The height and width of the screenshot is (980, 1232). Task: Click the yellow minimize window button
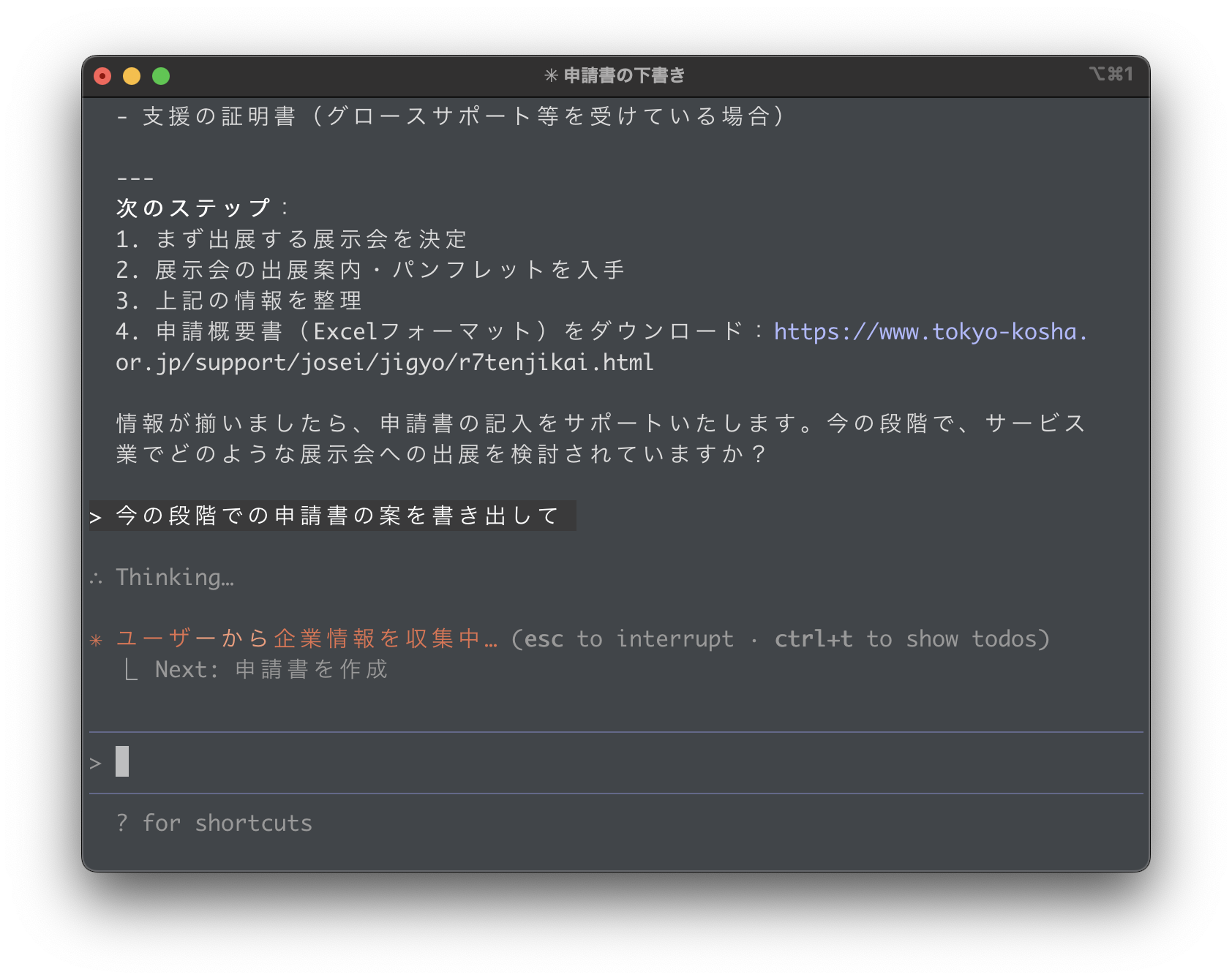[132, 76]
